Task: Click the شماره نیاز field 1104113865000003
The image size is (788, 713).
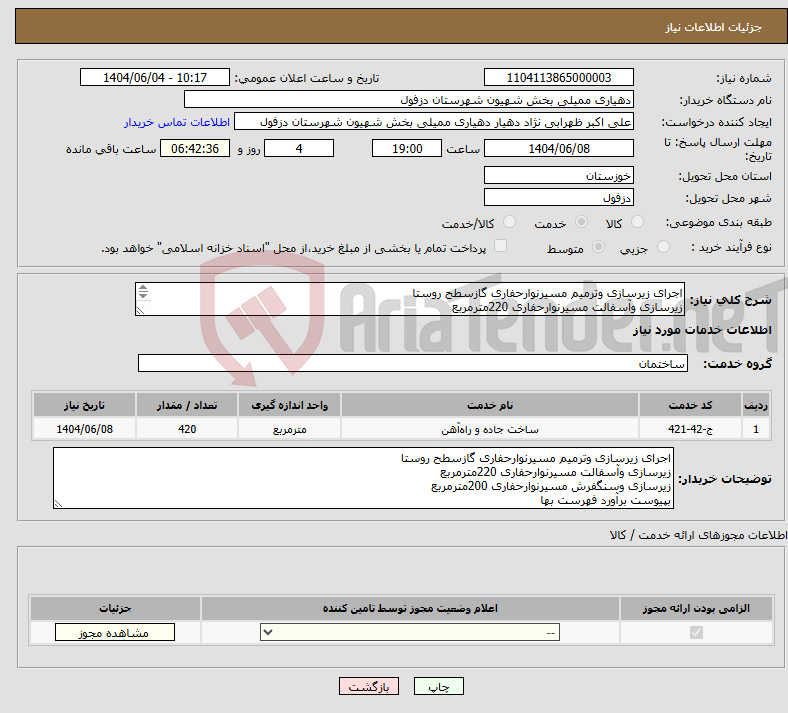Action: click(559, 78)
